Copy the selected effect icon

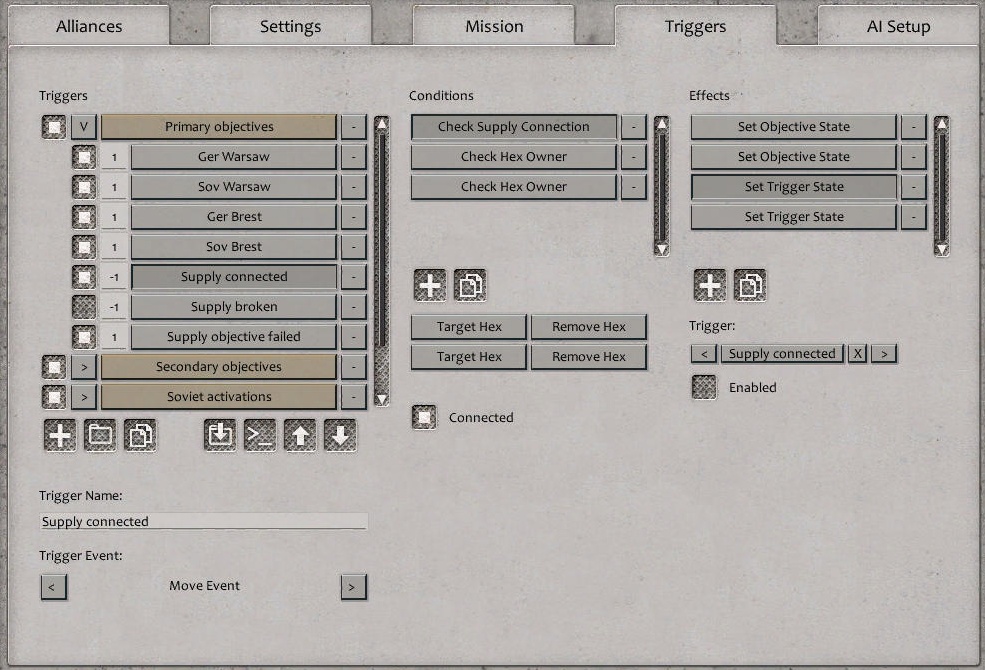(750, 286)
